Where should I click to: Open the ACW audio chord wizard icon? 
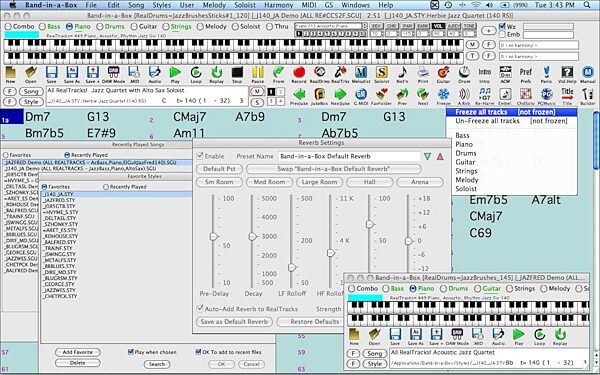[505, 74]
